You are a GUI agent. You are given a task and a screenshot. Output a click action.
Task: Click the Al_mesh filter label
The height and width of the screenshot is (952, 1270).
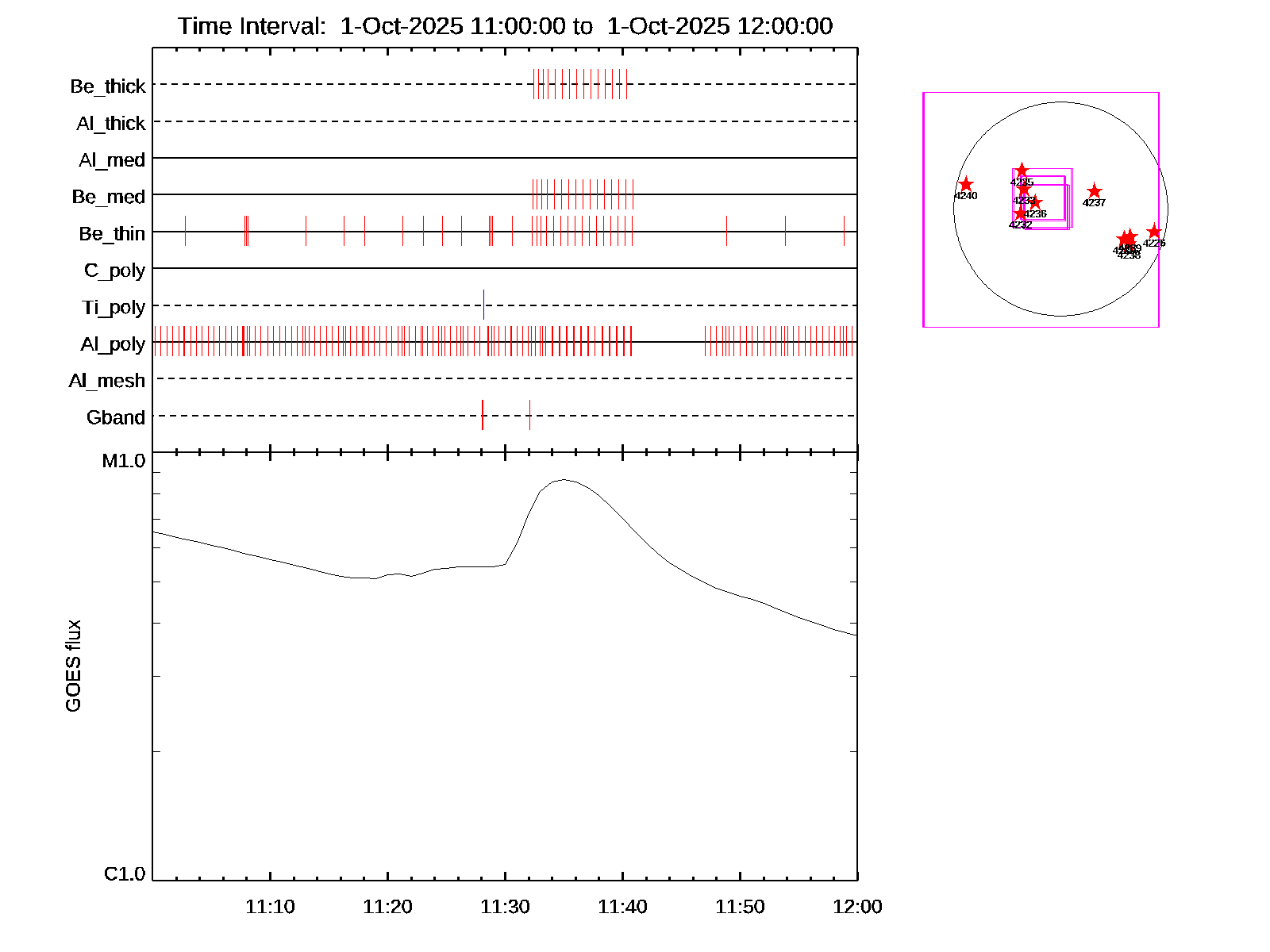coord(107,381)
